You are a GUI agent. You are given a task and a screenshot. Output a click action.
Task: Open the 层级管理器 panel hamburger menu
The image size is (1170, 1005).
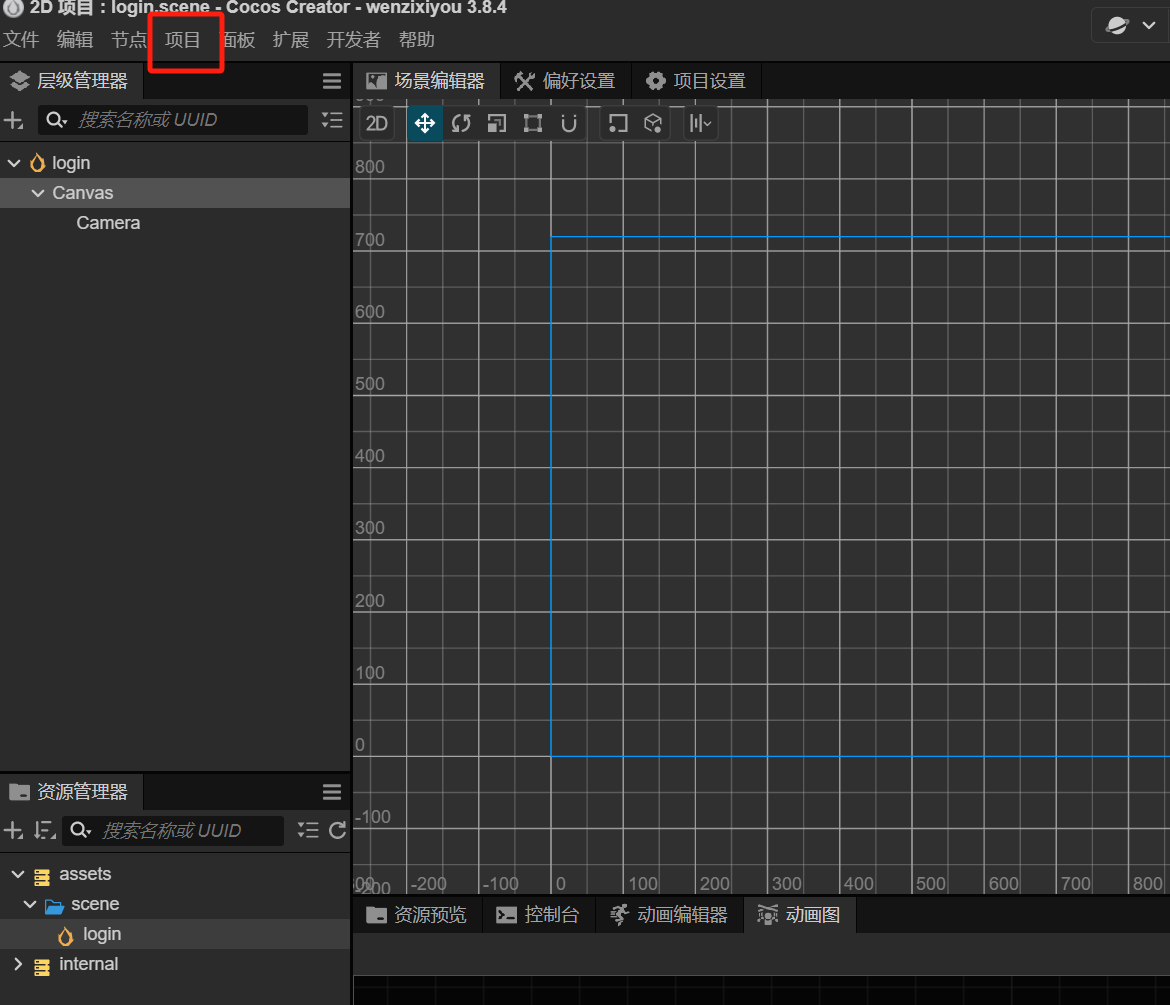(x=332, y=81)
